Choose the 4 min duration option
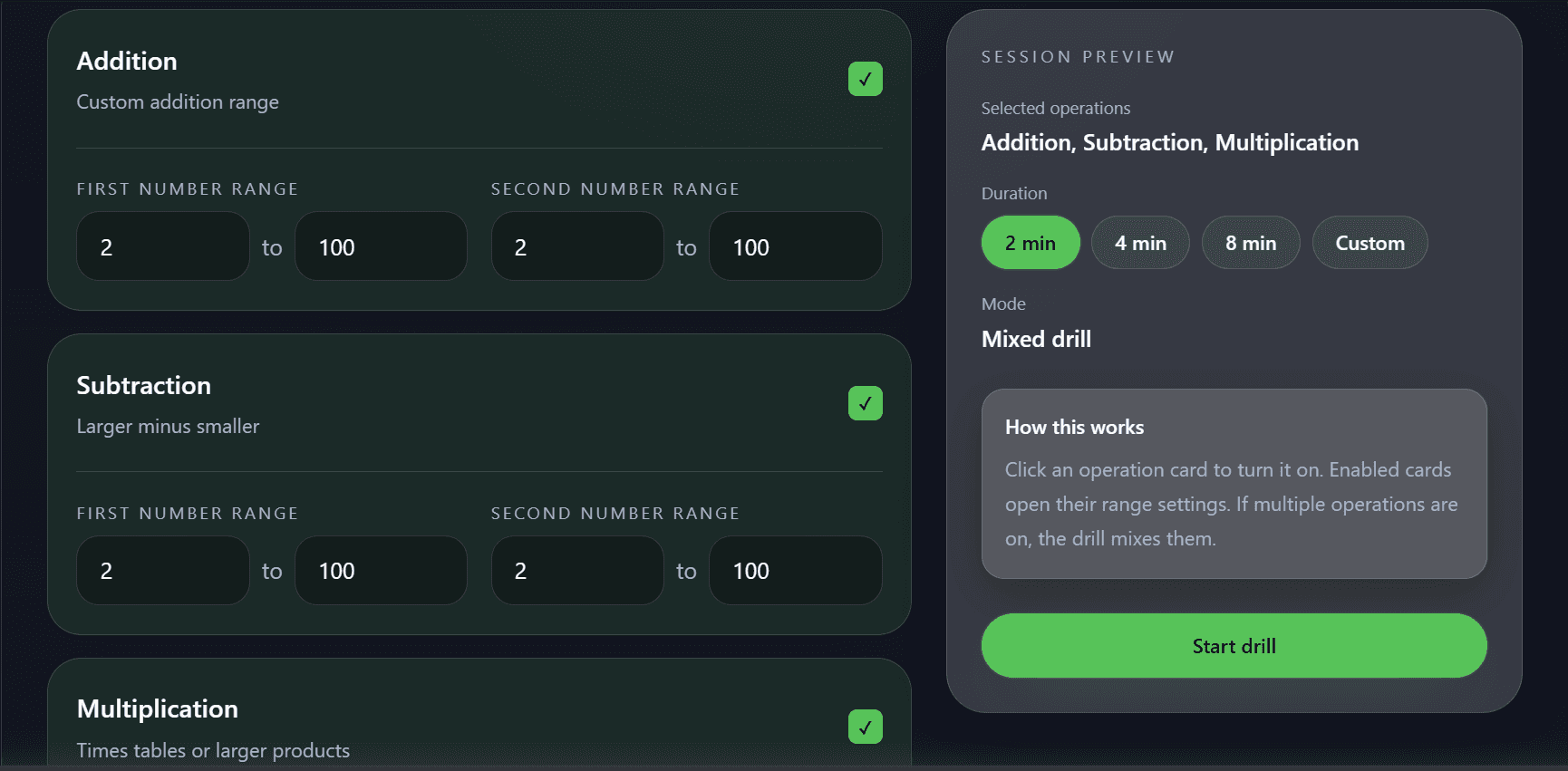Image resolution: width=1568 pixels, height=771 pixels. click(x=1139, y=243)
